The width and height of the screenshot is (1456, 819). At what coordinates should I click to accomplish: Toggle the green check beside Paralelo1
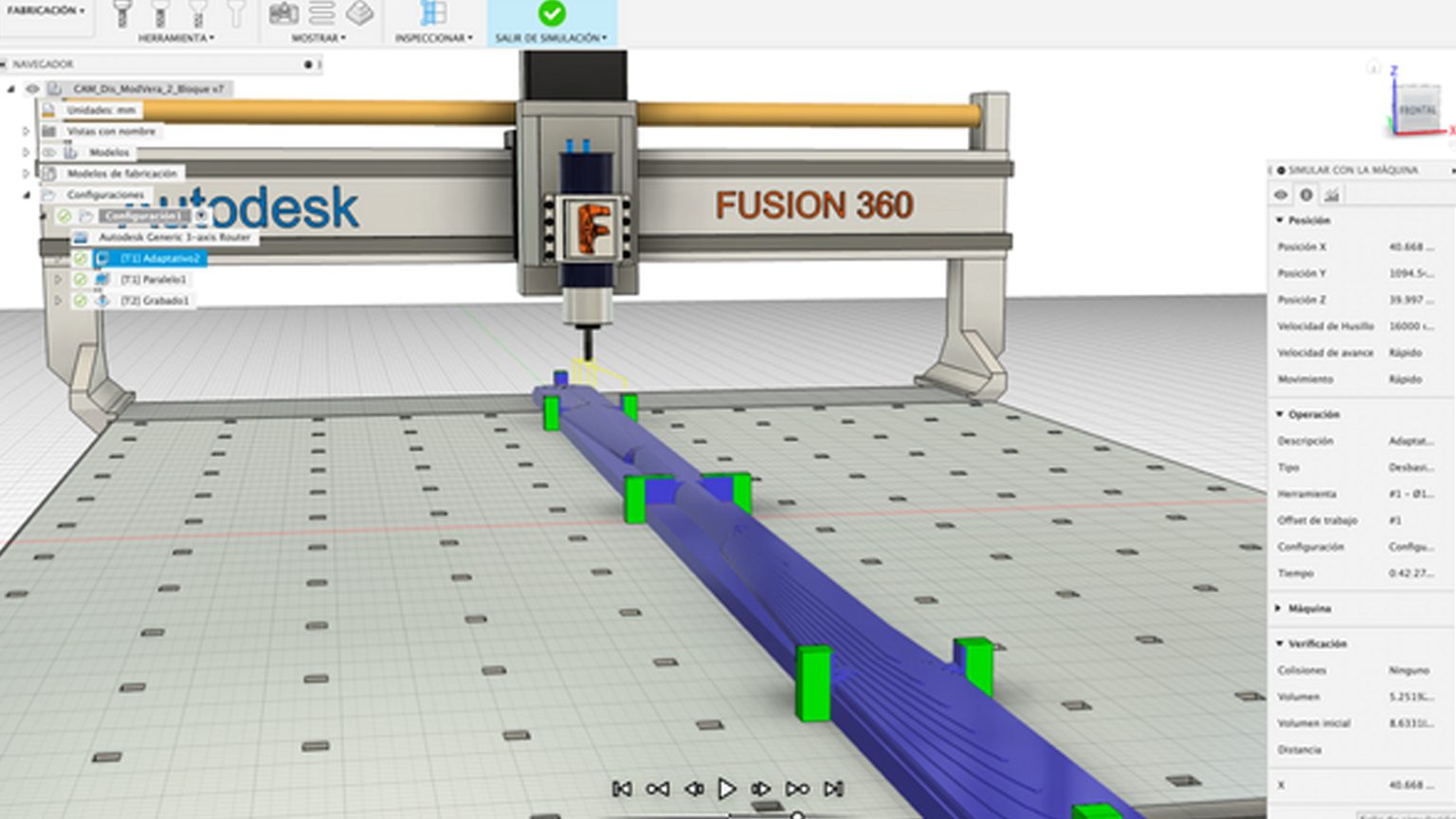[80, 280]
